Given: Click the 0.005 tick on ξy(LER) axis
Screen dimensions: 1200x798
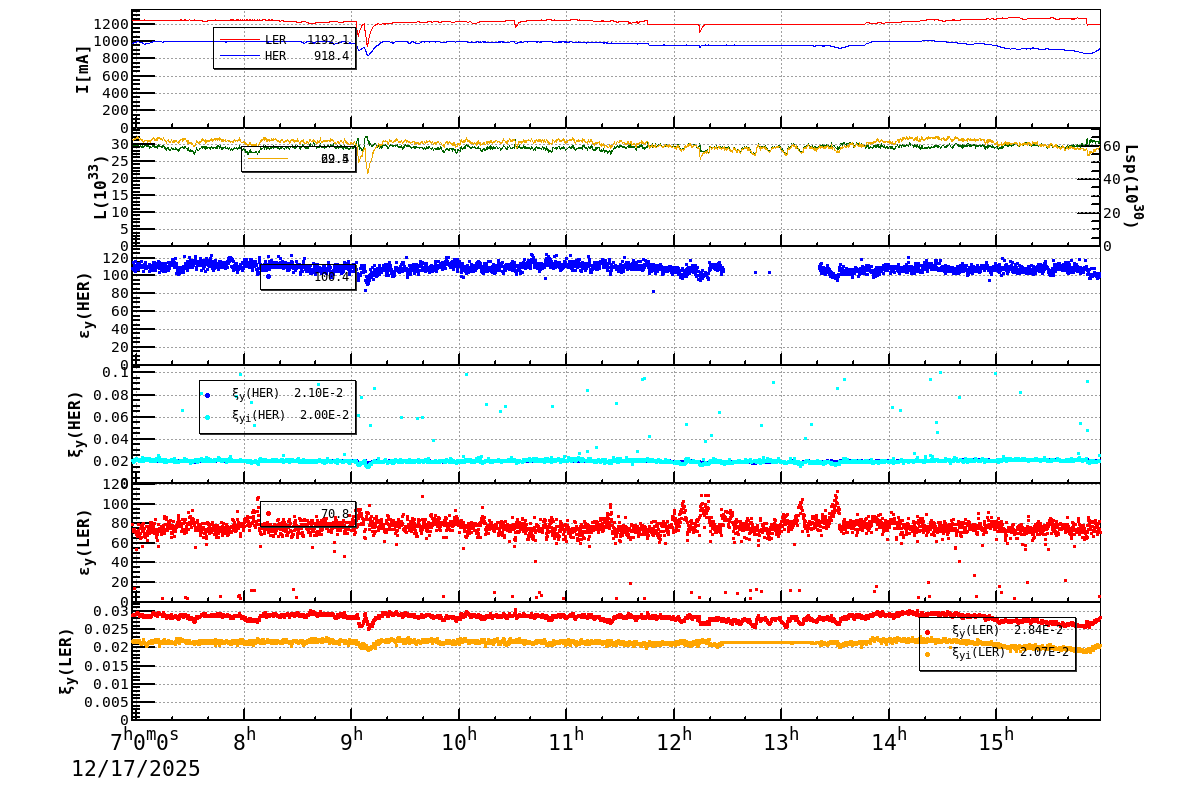Looking at the screenshot, I should [x=105, y=702].
